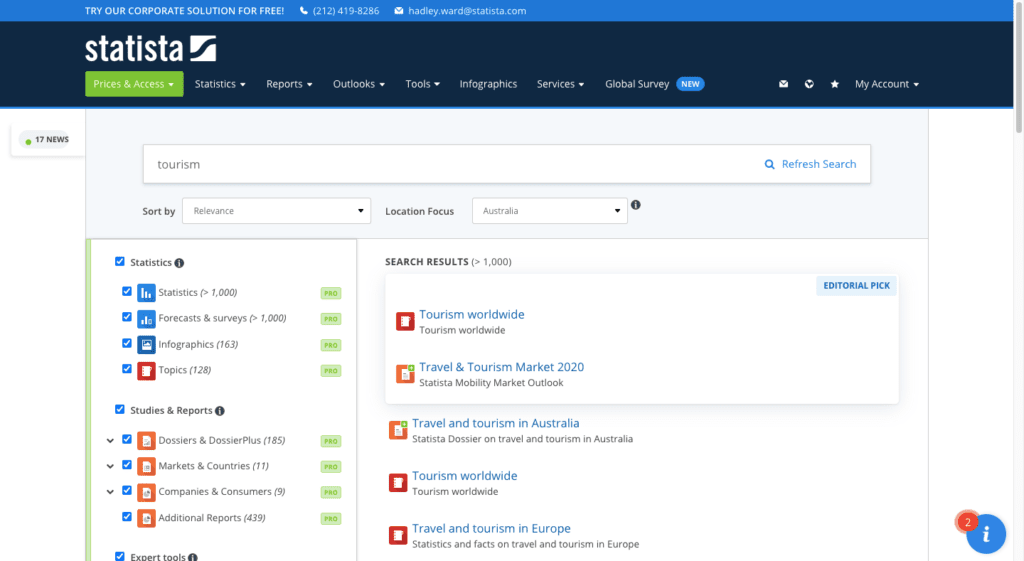Viewport: 1024px width, 561px height.
Task: Click the red Topics icon in filters
Action: (x=146, y=370)
